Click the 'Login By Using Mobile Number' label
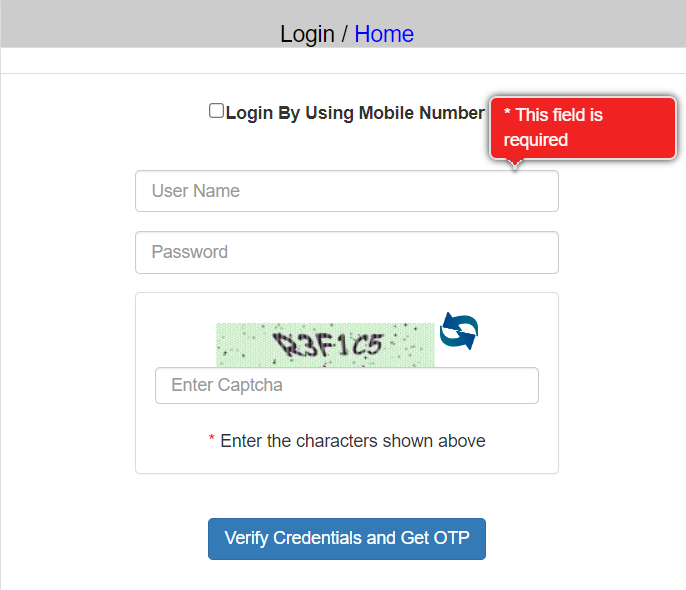 355,113
